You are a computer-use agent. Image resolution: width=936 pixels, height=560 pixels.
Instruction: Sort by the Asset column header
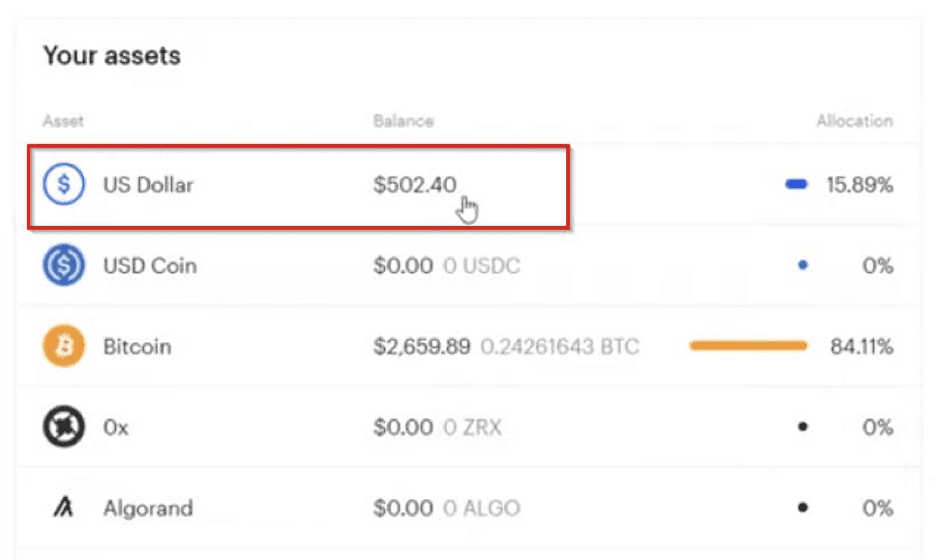pos(63,121)
